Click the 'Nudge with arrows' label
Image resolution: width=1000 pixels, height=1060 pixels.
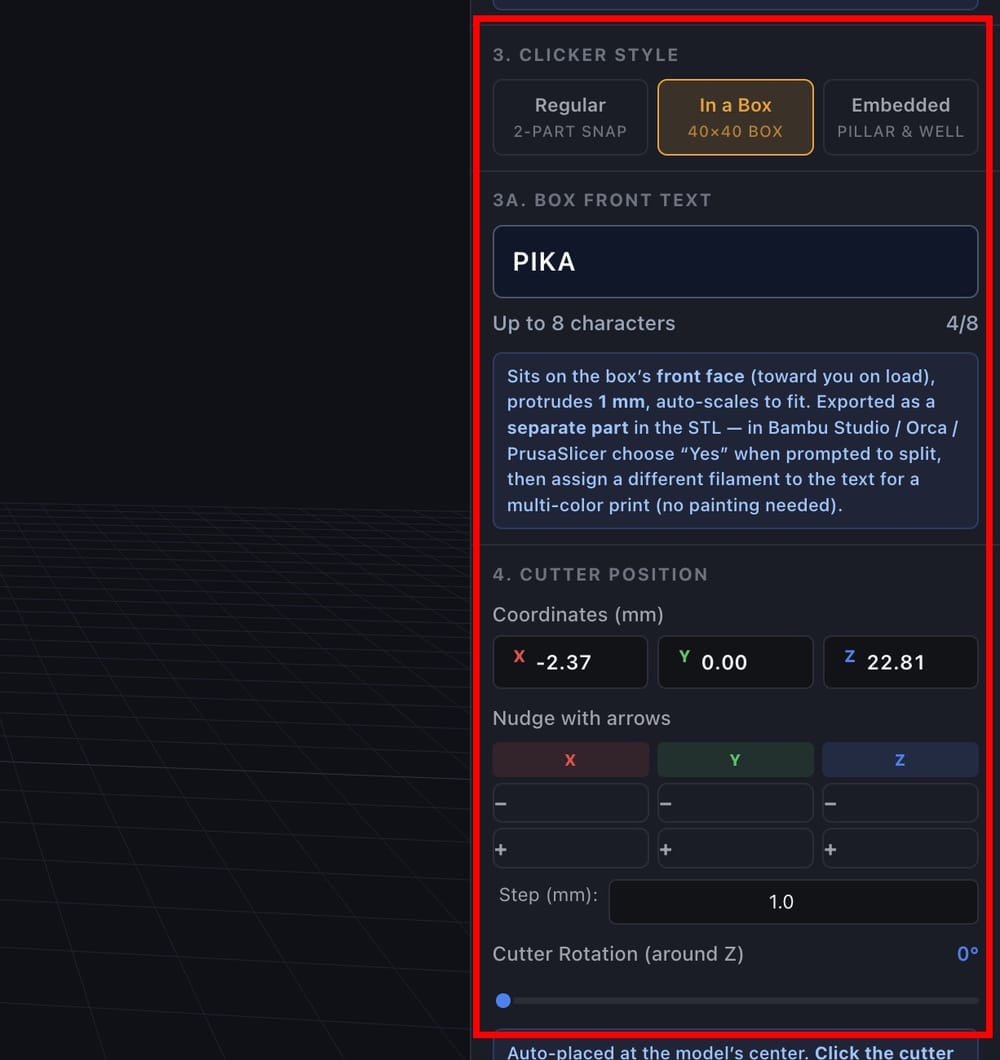click(581, 718)
